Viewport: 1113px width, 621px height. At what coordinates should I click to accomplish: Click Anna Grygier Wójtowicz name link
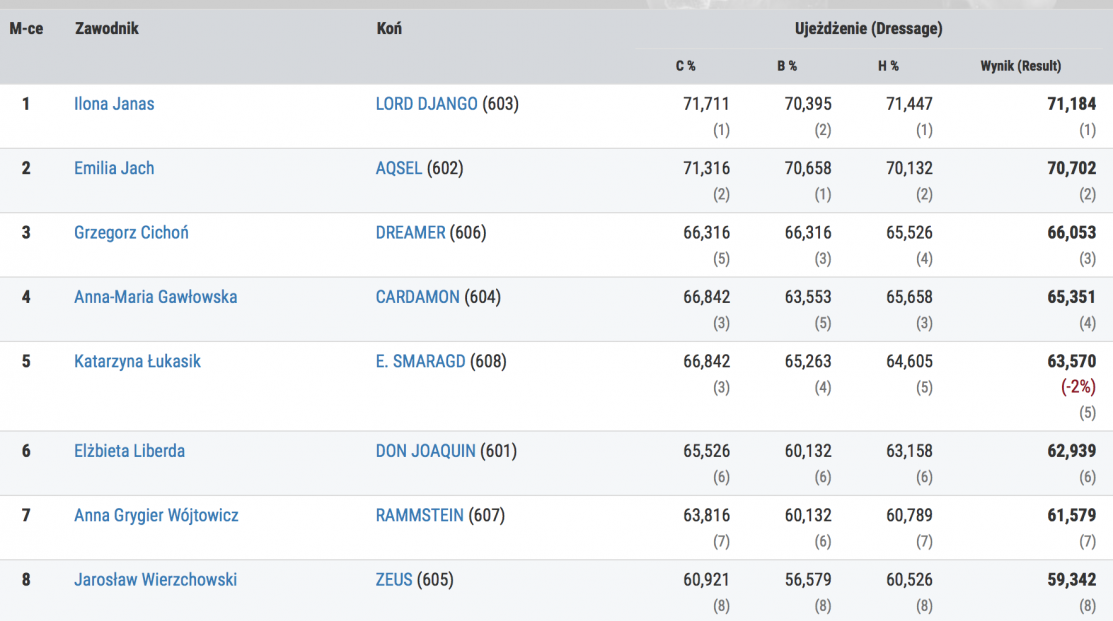pyautogui.click(x=156, y=516)
